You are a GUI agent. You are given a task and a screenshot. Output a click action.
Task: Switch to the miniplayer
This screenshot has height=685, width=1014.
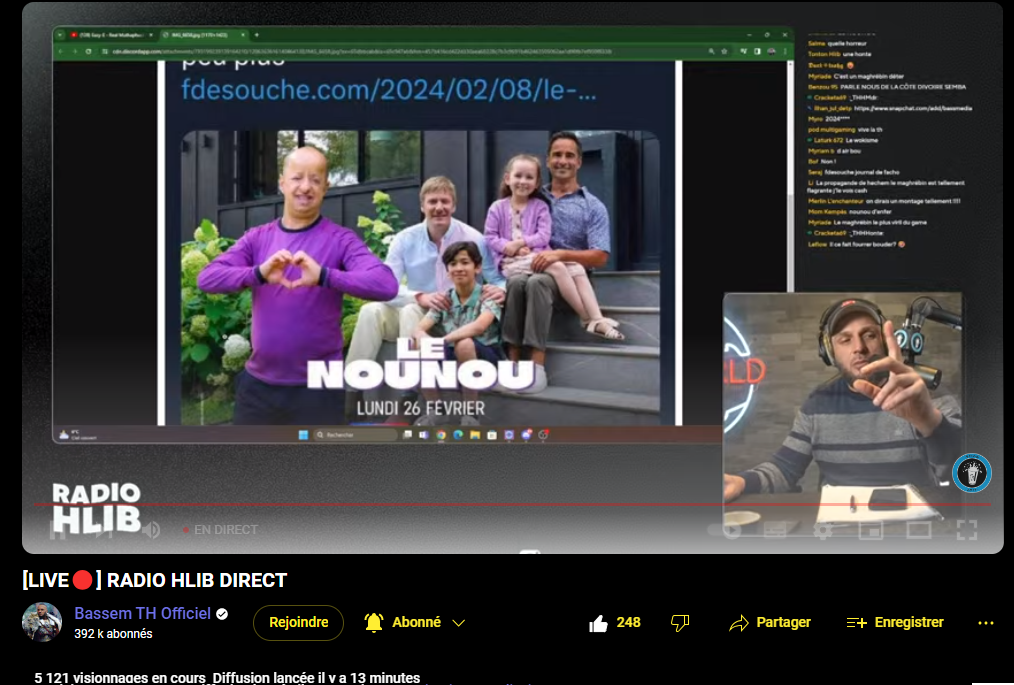click(x=870, y=530)
